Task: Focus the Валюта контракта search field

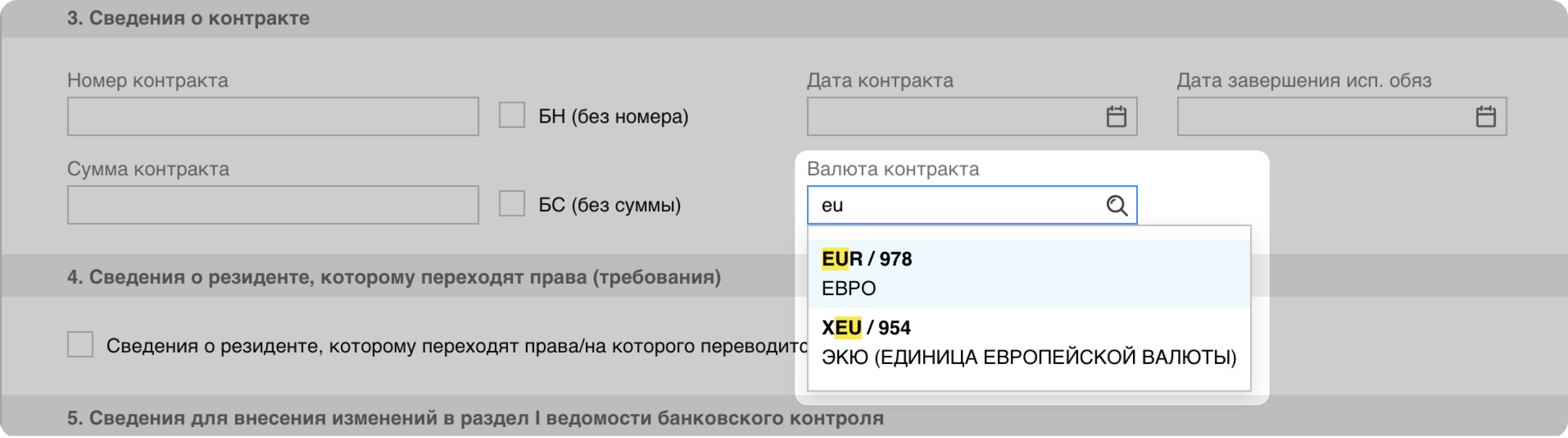Action: coord(955,205)
